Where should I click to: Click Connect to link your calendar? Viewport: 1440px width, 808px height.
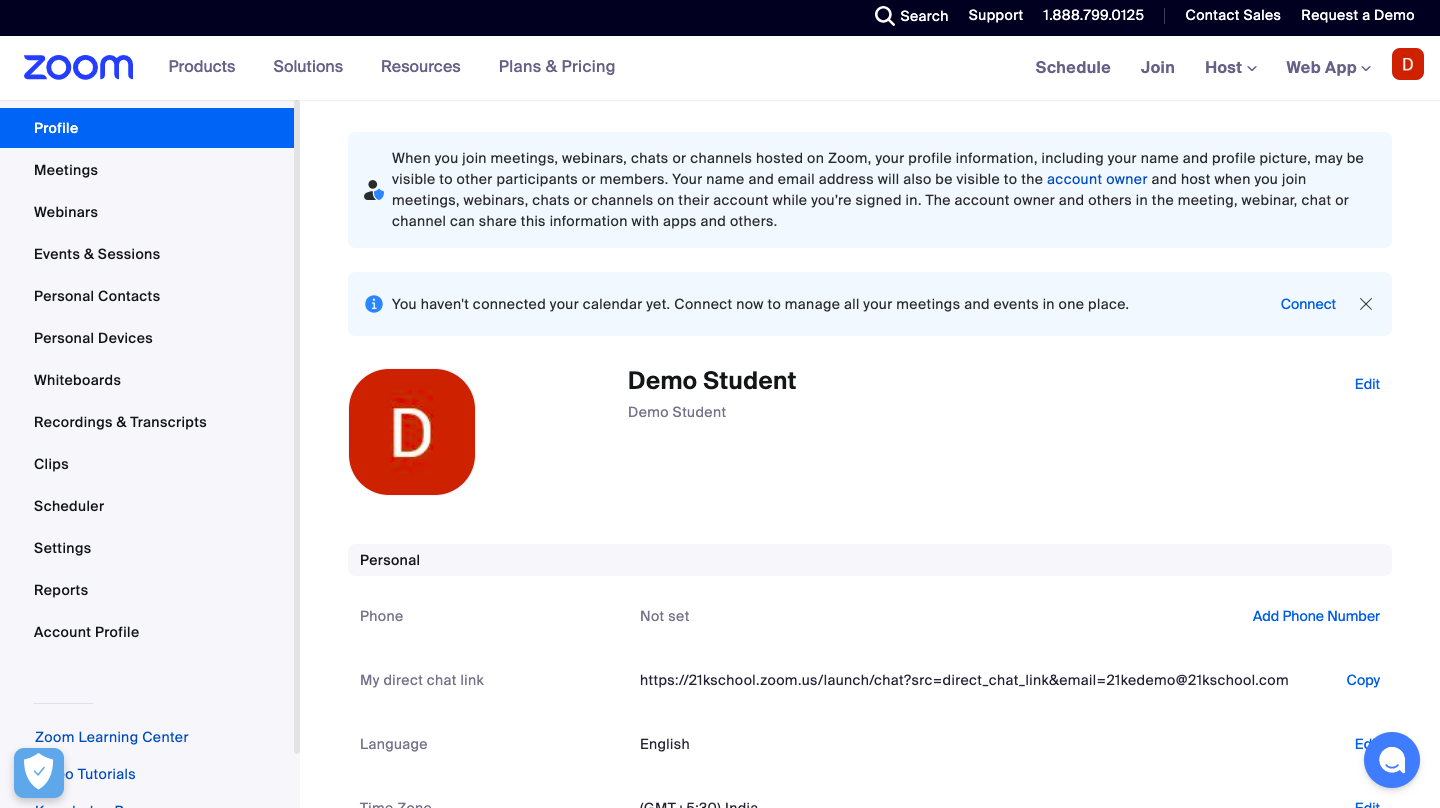click(x=1308, y=304)
